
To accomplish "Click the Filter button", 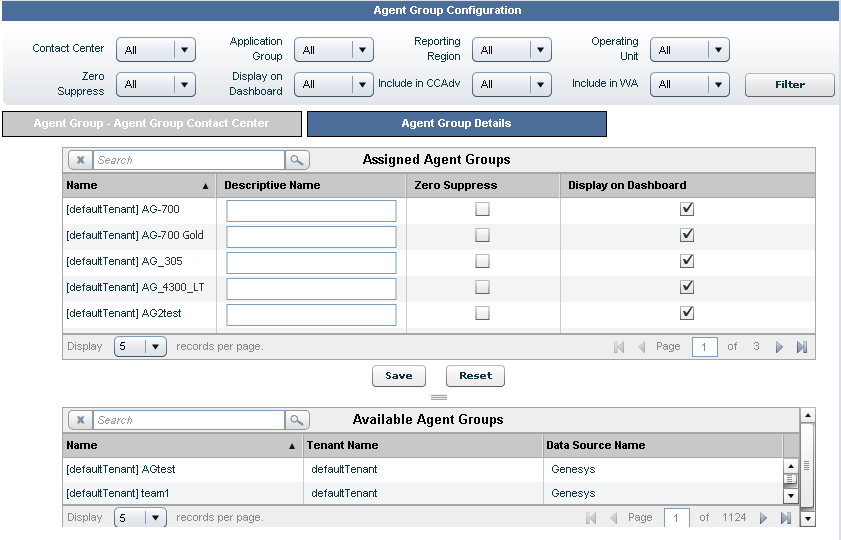I will pyautogui.click(x=790, y=85).
